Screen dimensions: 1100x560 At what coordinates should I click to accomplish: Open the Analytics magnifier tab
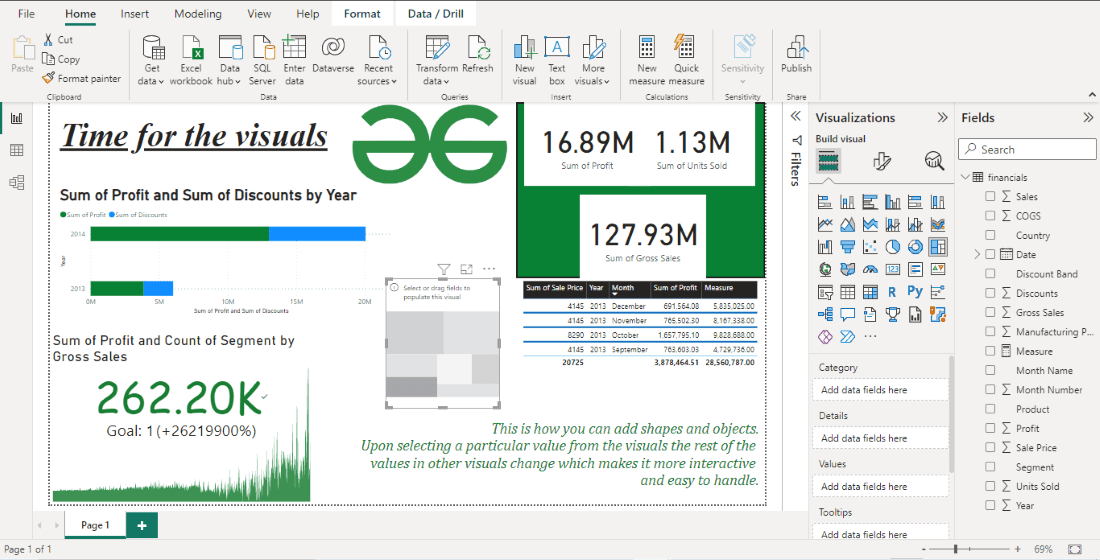point(934,162)
